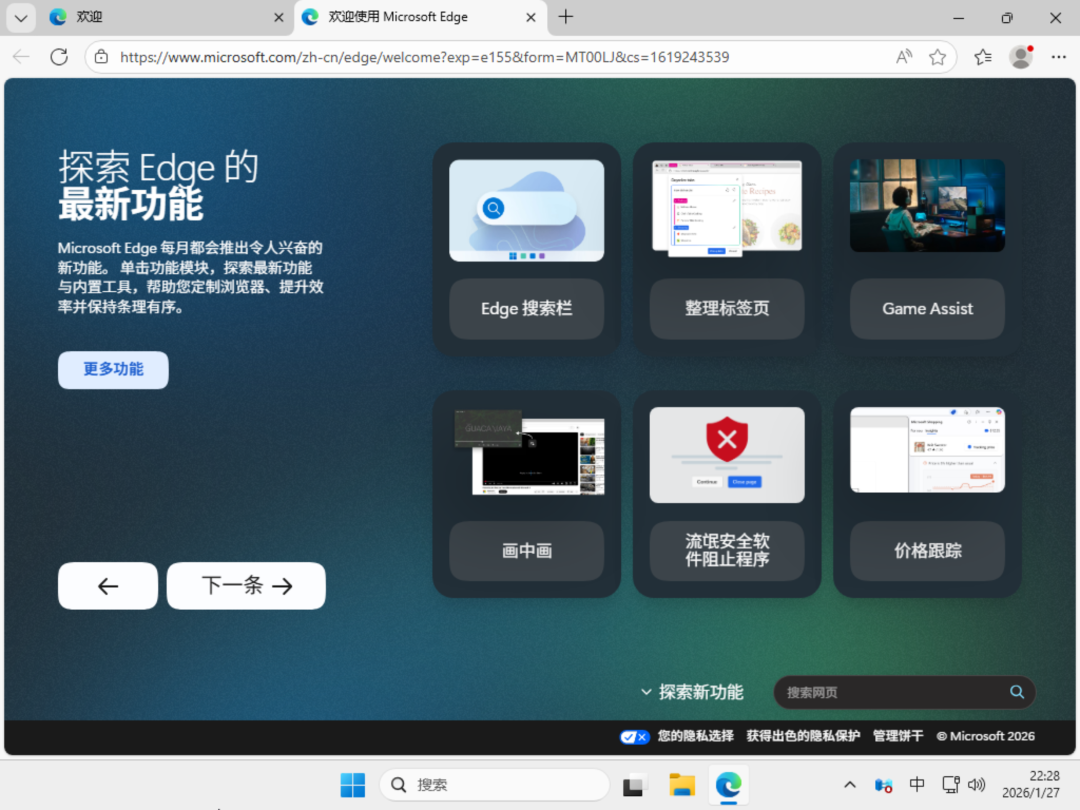
Task: Reload the current page
Action: (58, 57)
